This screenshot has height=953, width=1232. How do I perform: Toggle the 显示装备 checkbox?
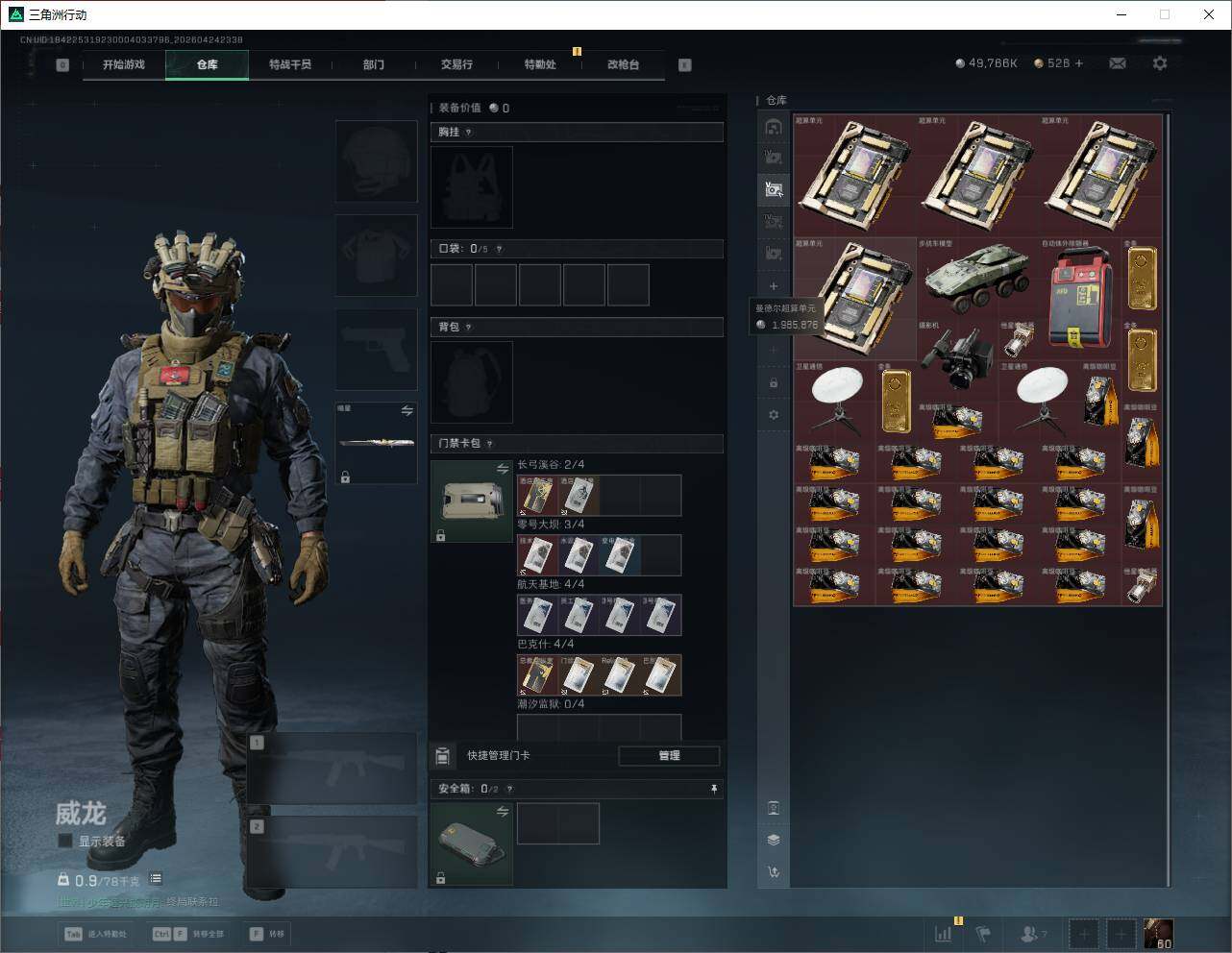tap(65, 841)
